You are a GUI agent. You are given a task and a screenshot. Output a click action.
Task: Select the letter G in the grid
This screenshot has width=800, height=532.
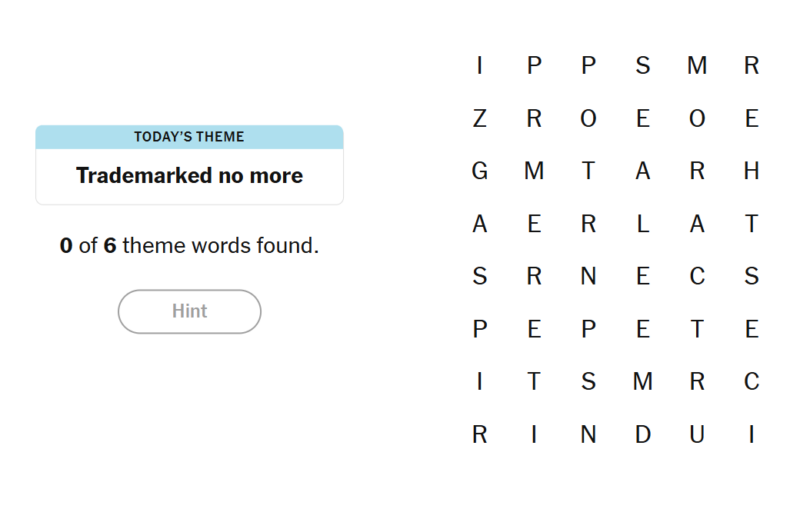480,171
